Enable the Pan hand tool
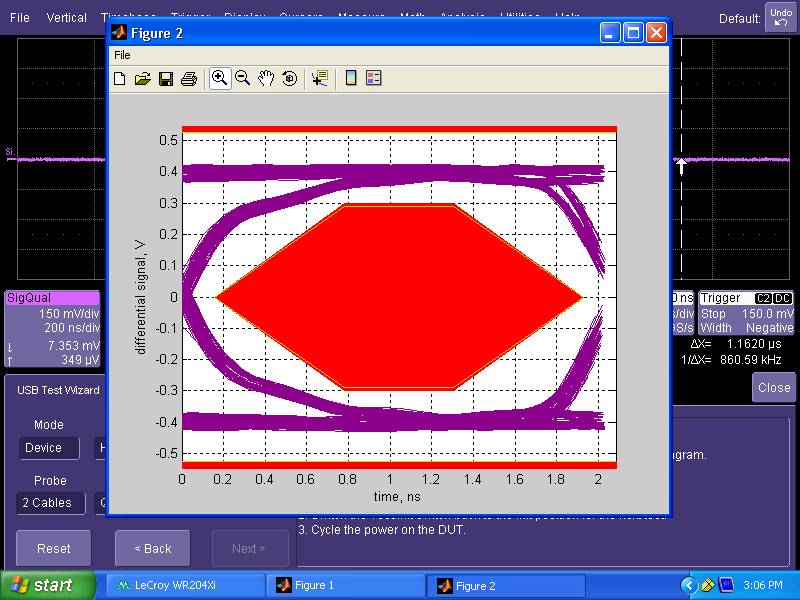The height and width of the screenshot is (600, 800). [x=266, y=79]
